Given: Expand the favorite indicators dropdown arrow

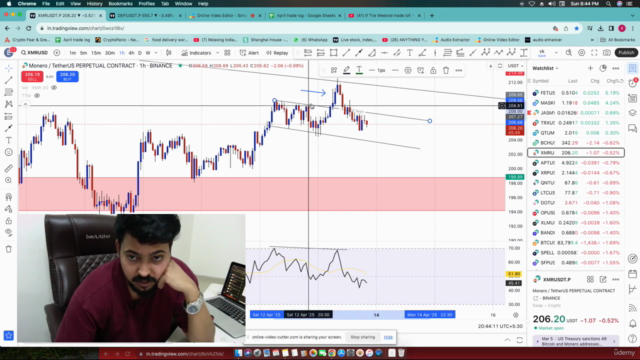Looking at the screenshot, I should [217, 53].
